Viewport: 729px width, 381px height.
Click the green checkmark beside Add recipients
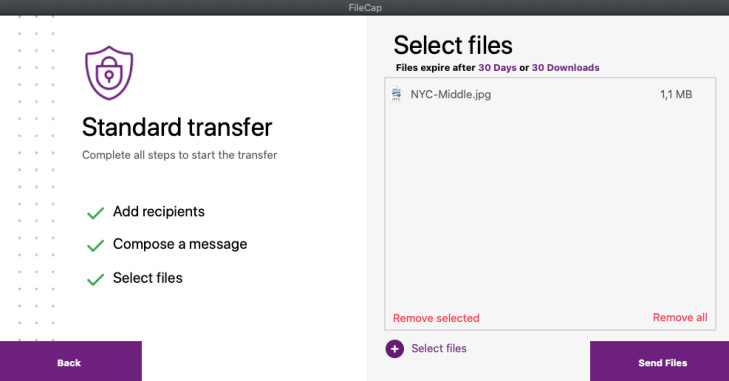point(95,213)
